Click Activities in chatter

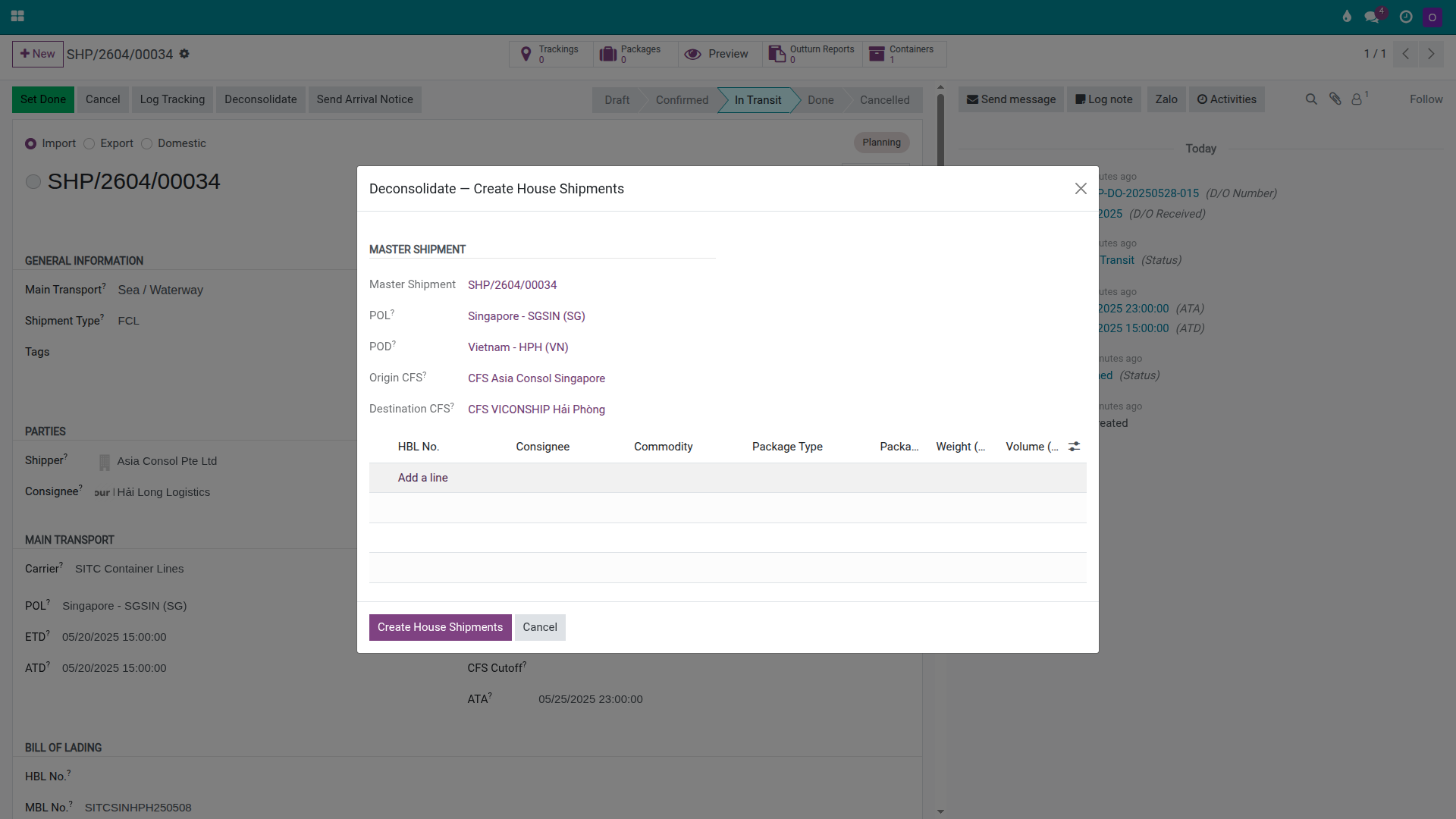click(1226, 99)
